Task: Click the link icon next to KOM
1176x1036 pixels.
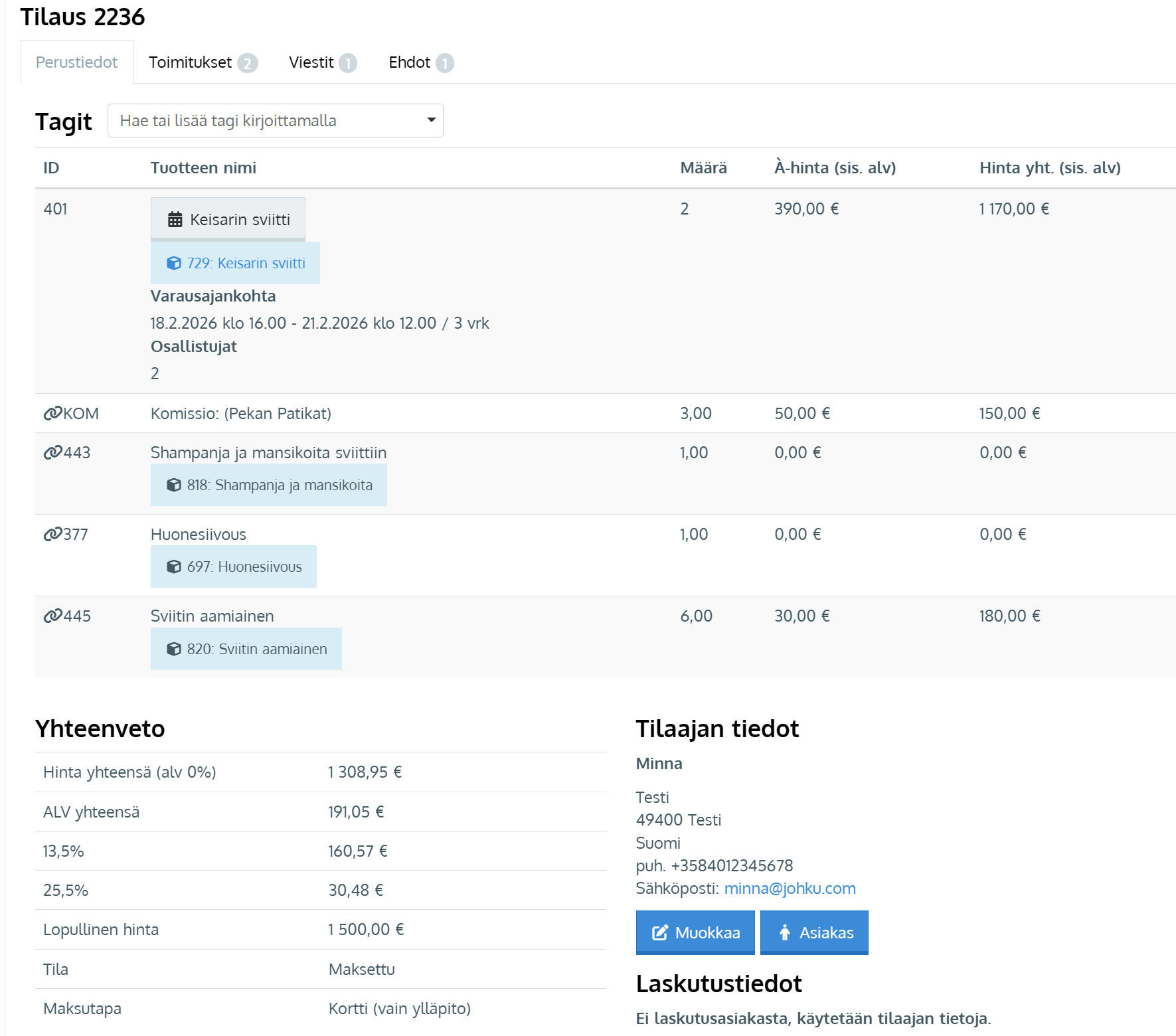Action: coord(52,414)
